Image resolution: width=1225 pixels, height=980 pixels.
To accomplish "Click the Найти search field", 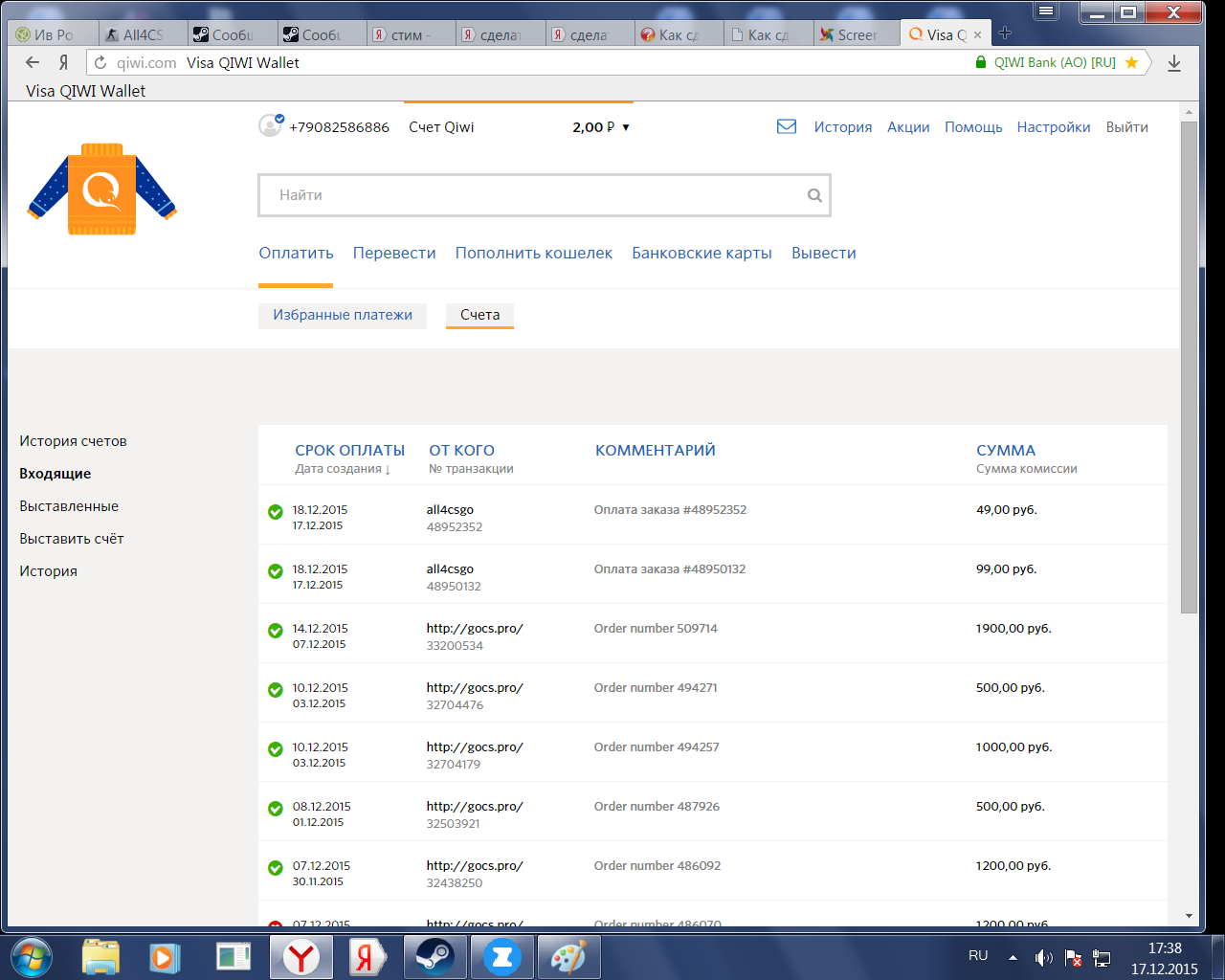I will tap(545, 195).
